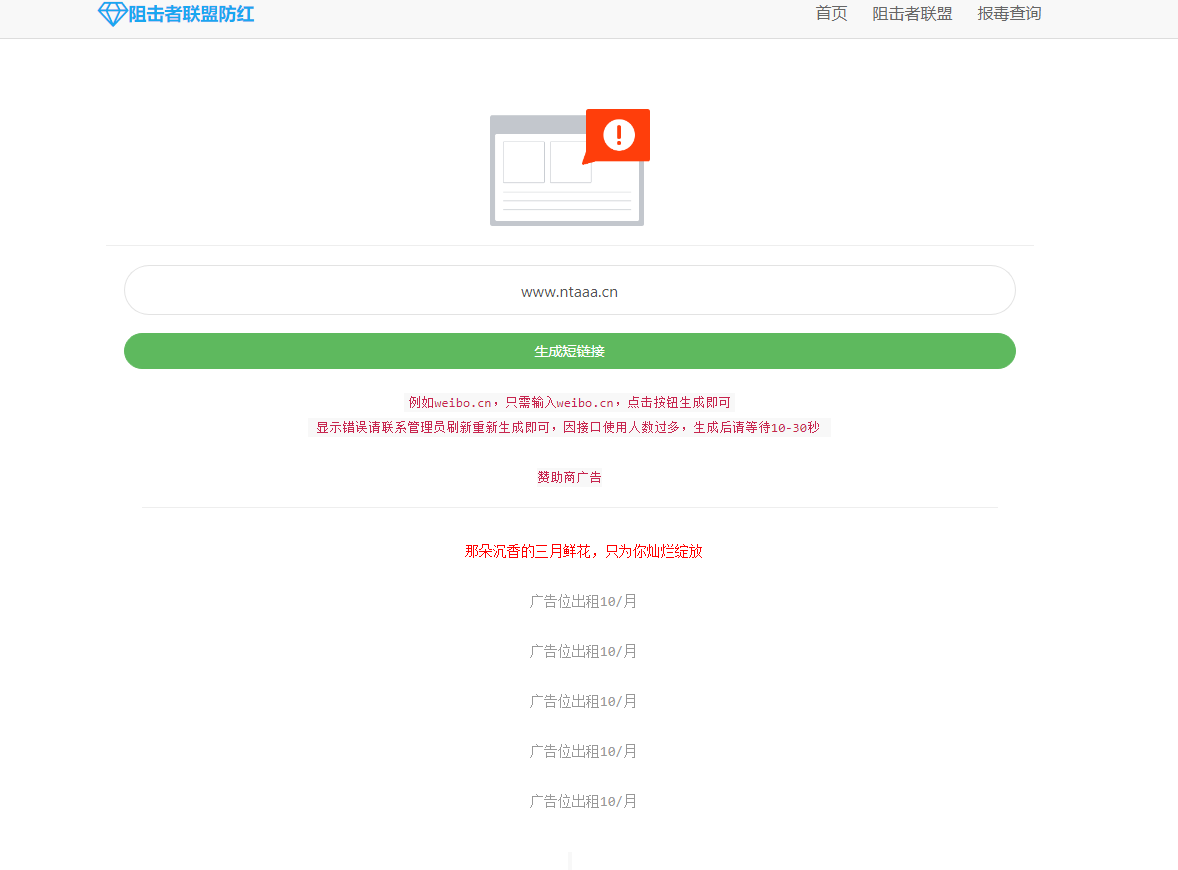Image resolution: width=1178 pixels, height=870 pixels.
Task: Click the left thumbnail box inside the illustration
Action: [x=523, y=162]
